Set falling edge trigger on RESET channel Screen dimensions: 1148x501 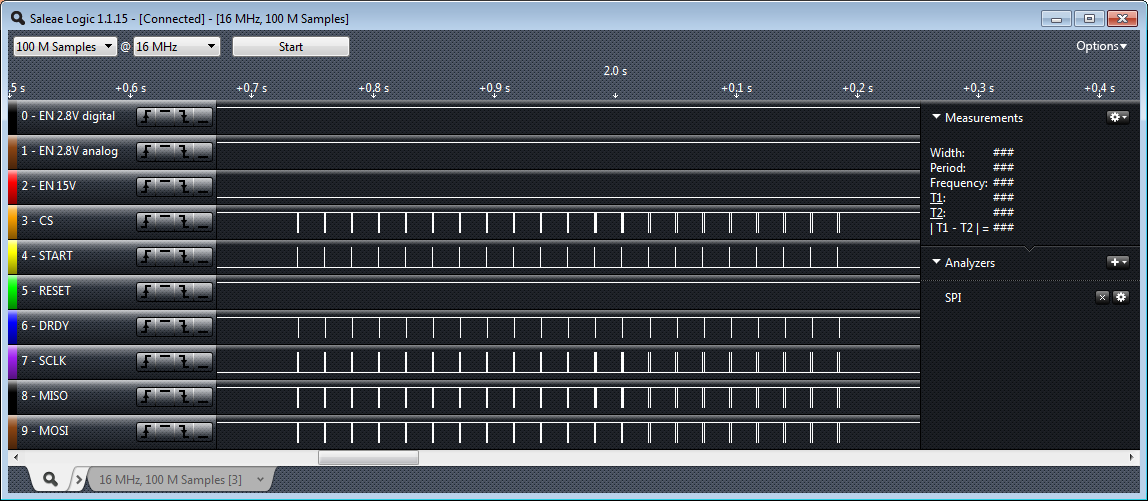[x=184, y=291]
